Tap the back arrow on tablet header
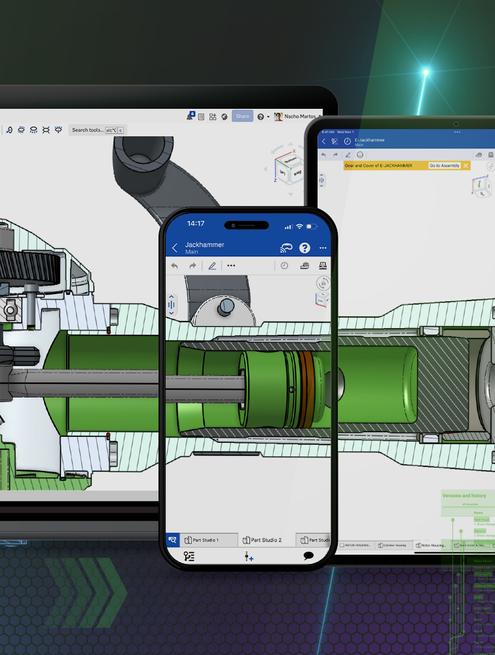This screenshot has width=495, height=655. point(323,141)
